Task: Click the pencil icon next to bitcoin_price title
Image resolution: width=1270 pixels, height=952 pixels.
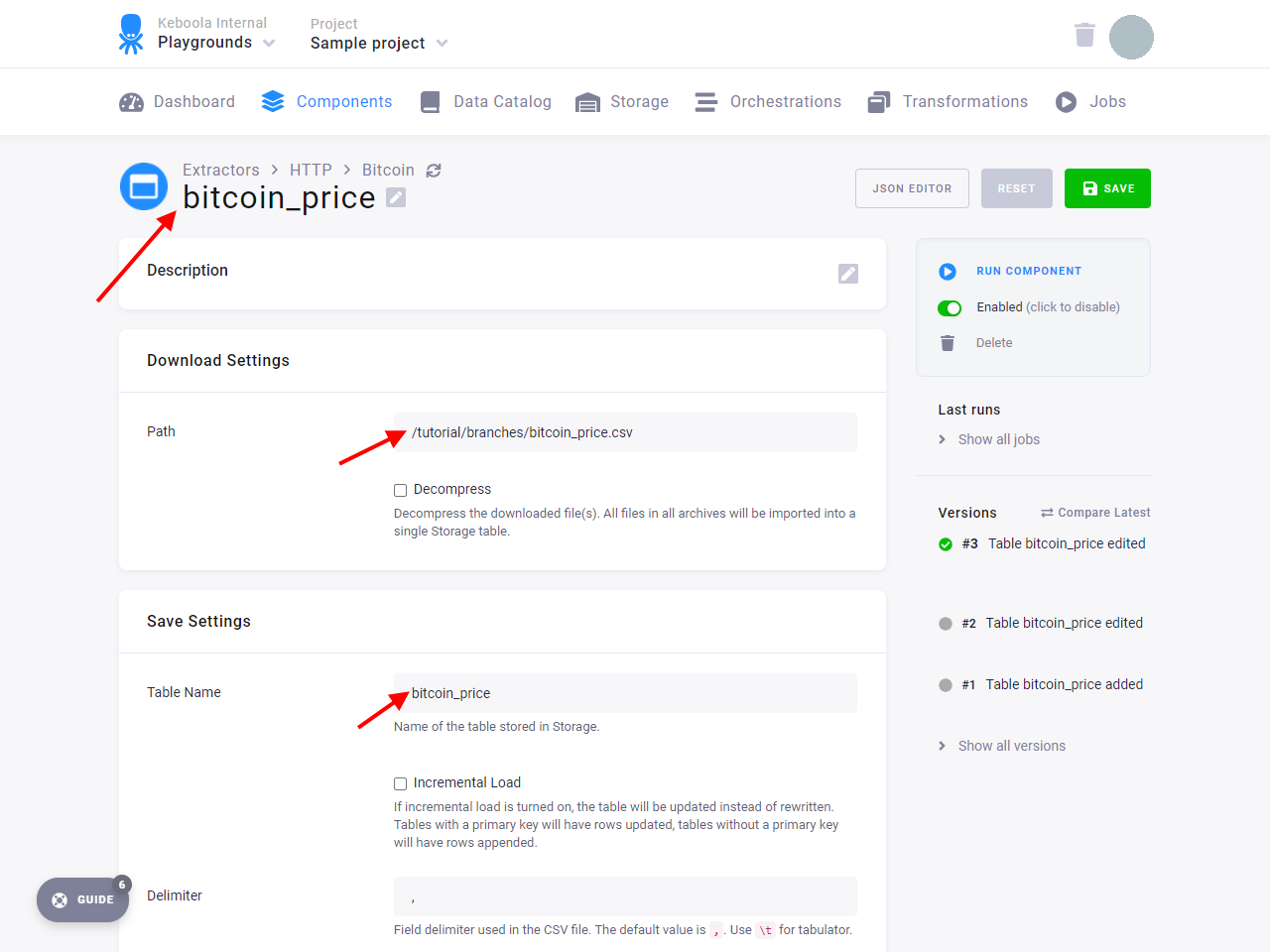Action: tap(396, 197)
